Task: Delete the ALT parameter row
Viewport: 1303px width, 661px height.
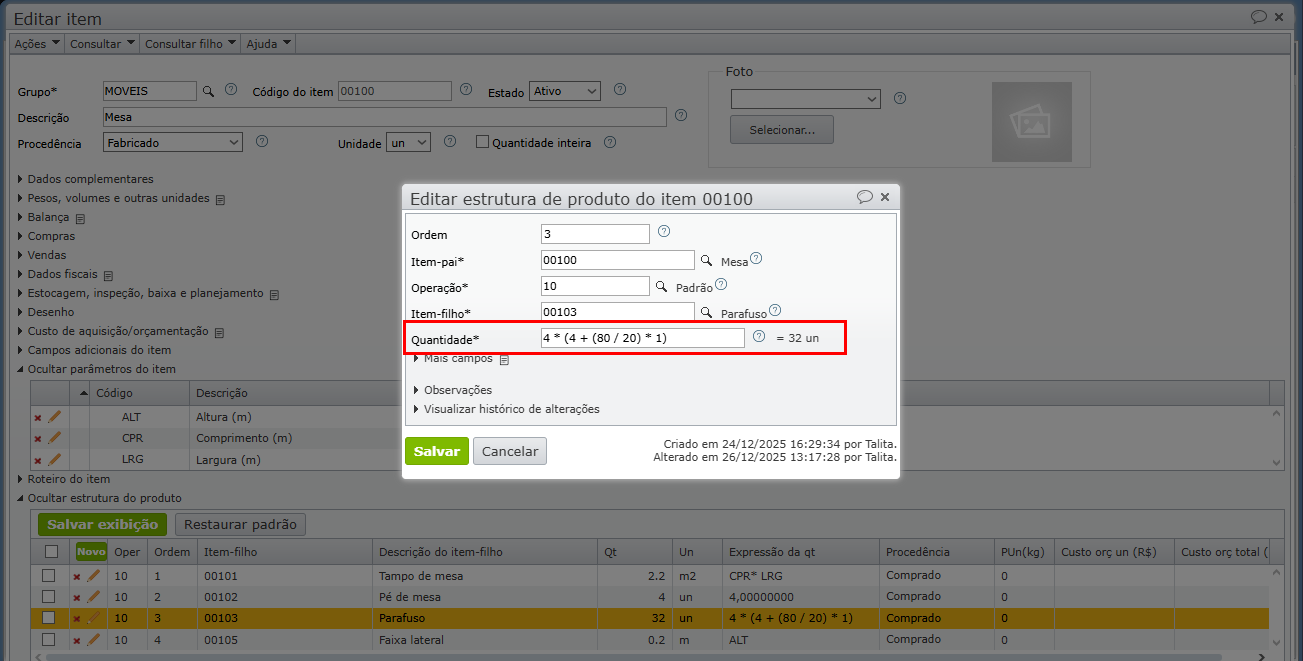Action: coord(38,417)
